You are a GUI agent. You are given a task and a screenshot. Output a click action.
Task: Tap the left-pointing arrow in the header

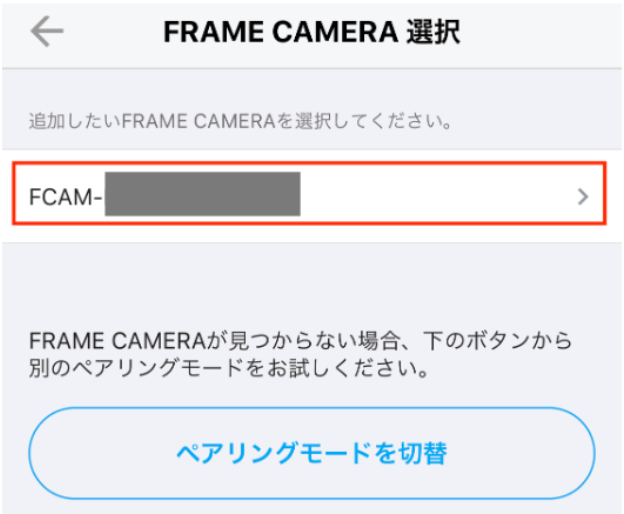(47, 32)
